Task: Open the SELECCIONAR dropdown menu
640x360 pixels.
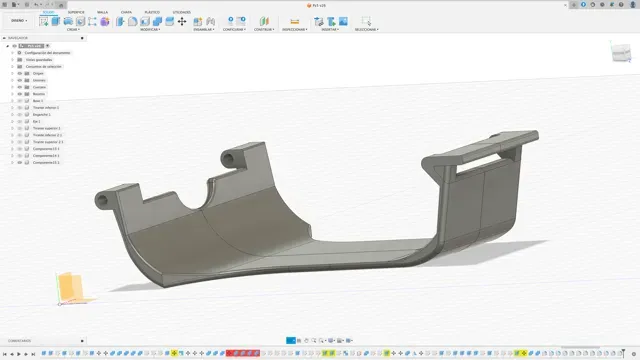Action: [367, 29]
